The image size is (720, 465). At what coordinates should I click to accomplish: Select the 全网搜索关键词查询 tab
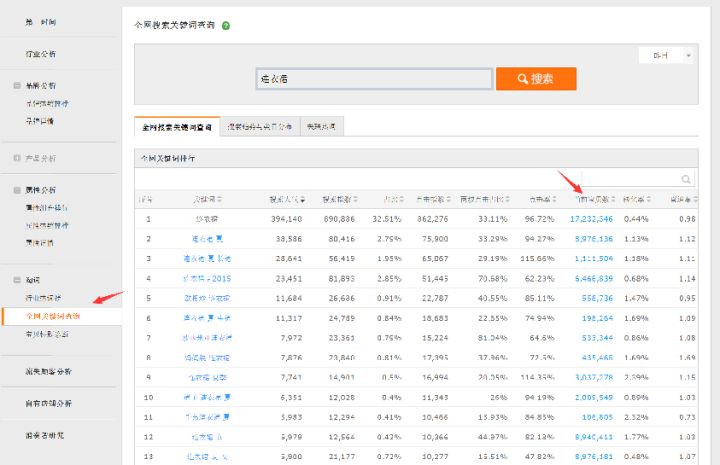click(x=175, y=127)
